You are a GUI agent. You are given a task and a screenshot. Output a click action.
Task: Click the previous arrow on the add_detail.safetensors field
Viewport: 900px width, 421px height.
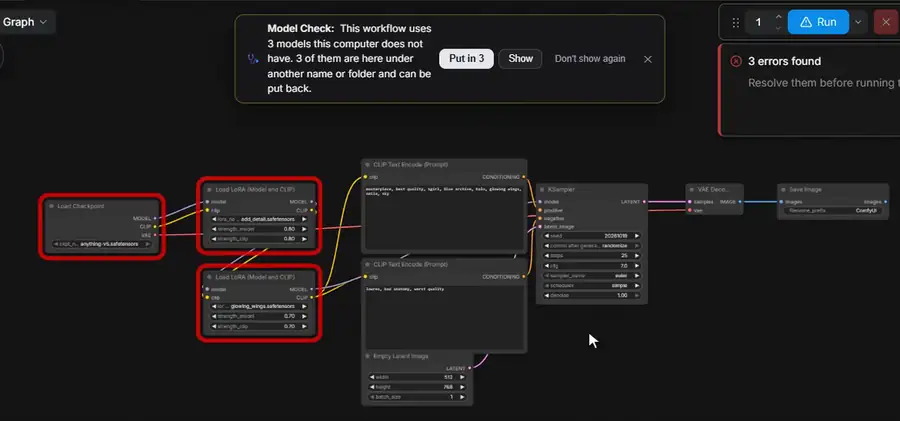click(214, 219)
